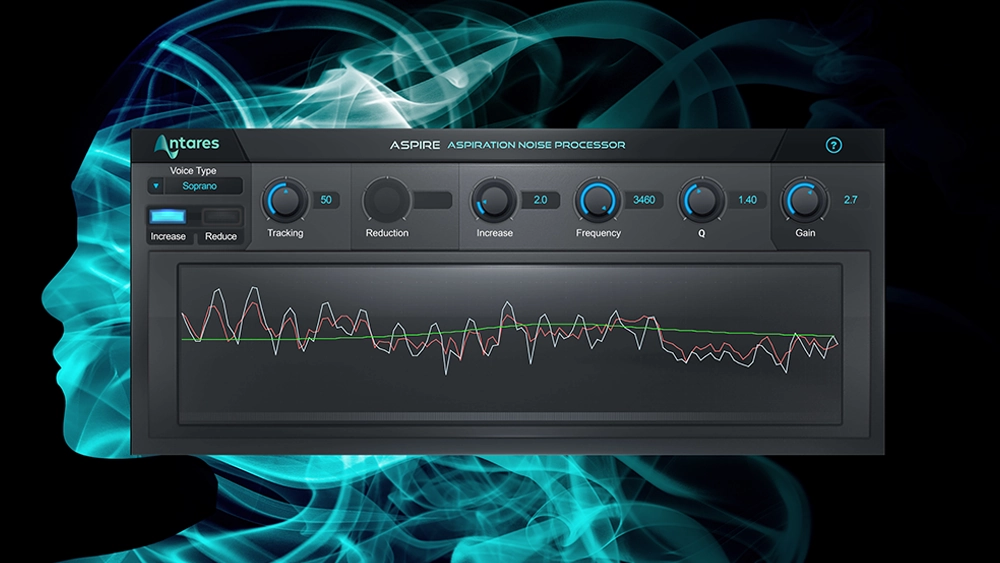Viewport: 1000px width, 563px height.
Task: Click the Q knob
Action: pyautogui.click(x=701, y=200)
